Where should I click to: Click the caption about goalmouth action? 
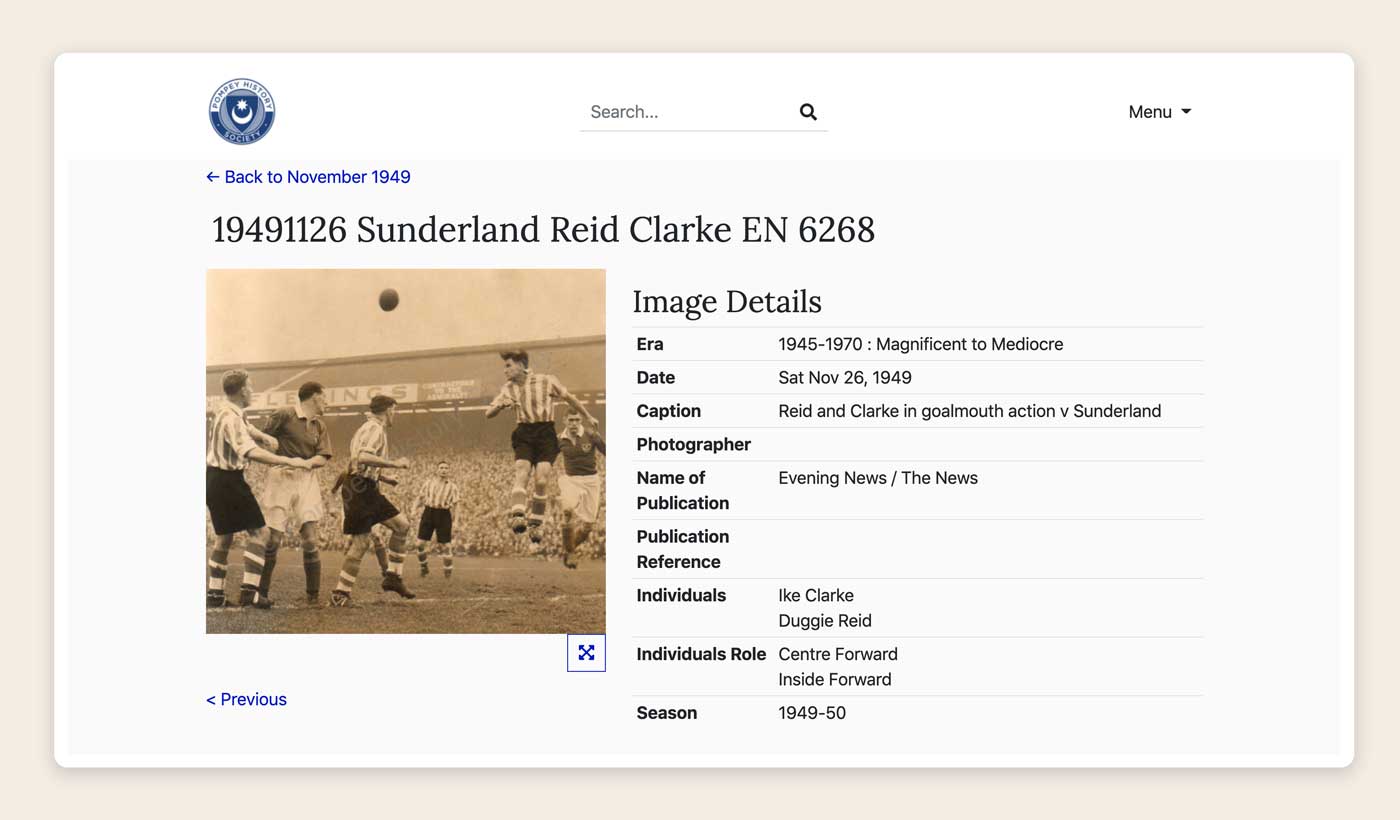[969, 411]
